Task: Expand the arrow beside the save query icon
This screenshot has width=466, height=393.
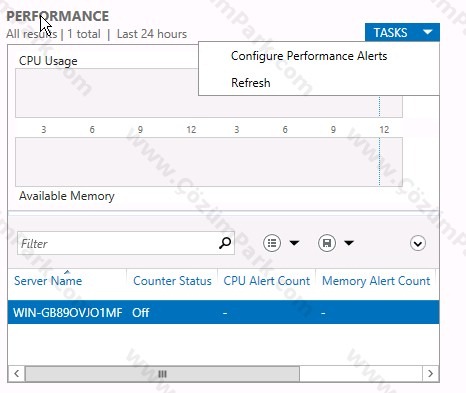Action: tap(349, 243)
